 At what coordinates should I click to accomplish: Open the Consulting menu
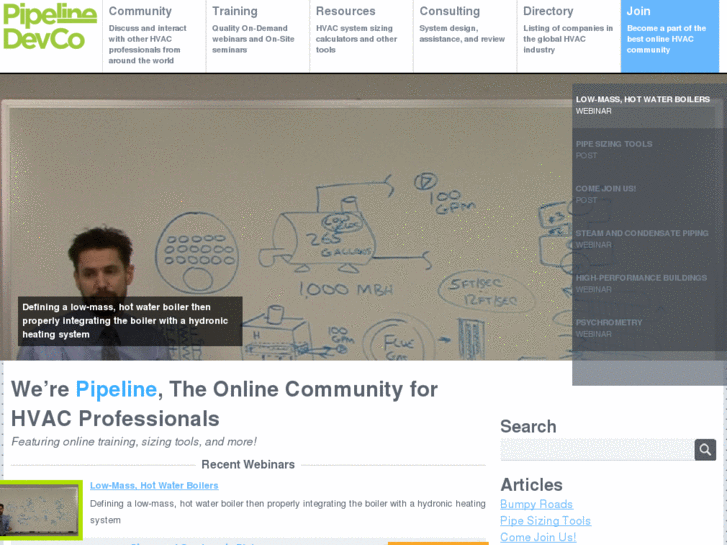[465, 36]
